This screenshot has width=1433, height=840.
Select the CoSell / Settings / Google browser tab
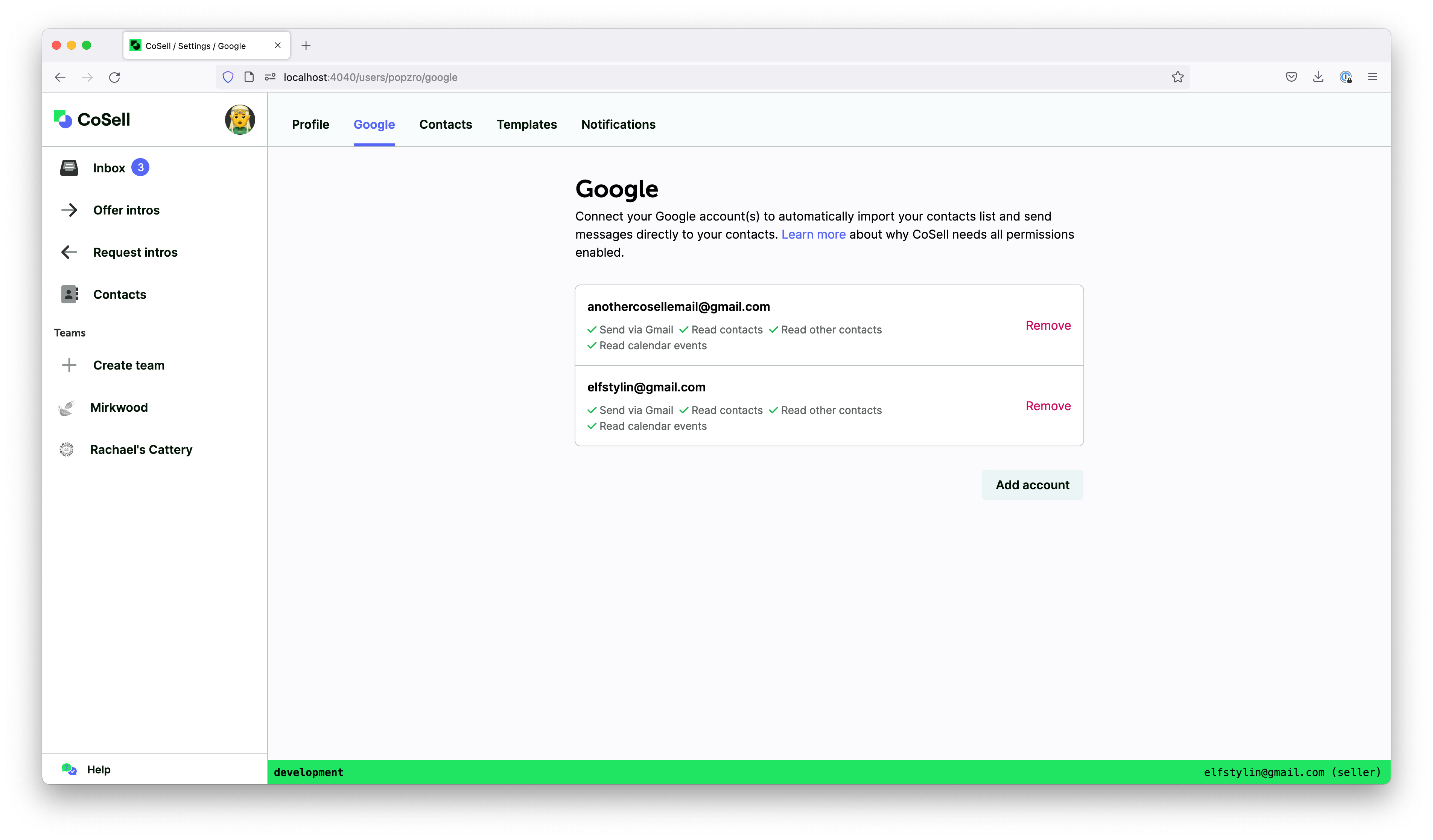(207, 46)
